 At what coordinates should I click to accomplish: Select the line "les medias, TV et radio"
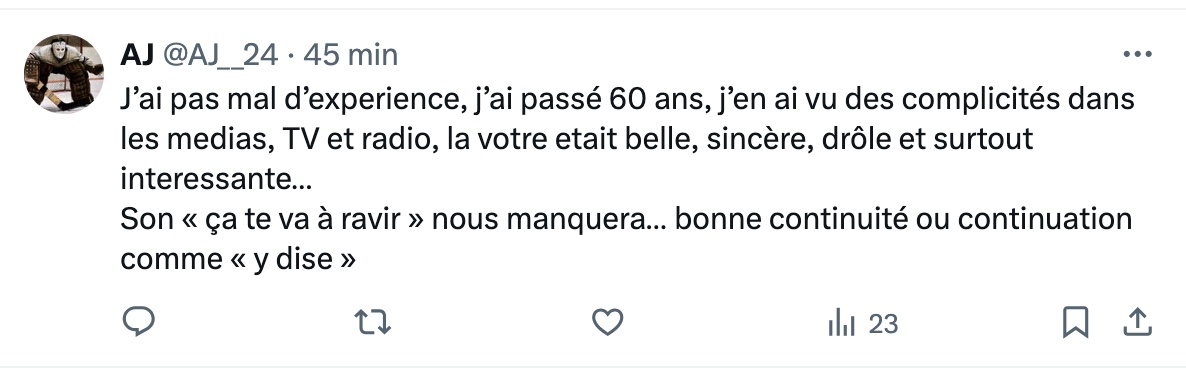pos(279,139)
